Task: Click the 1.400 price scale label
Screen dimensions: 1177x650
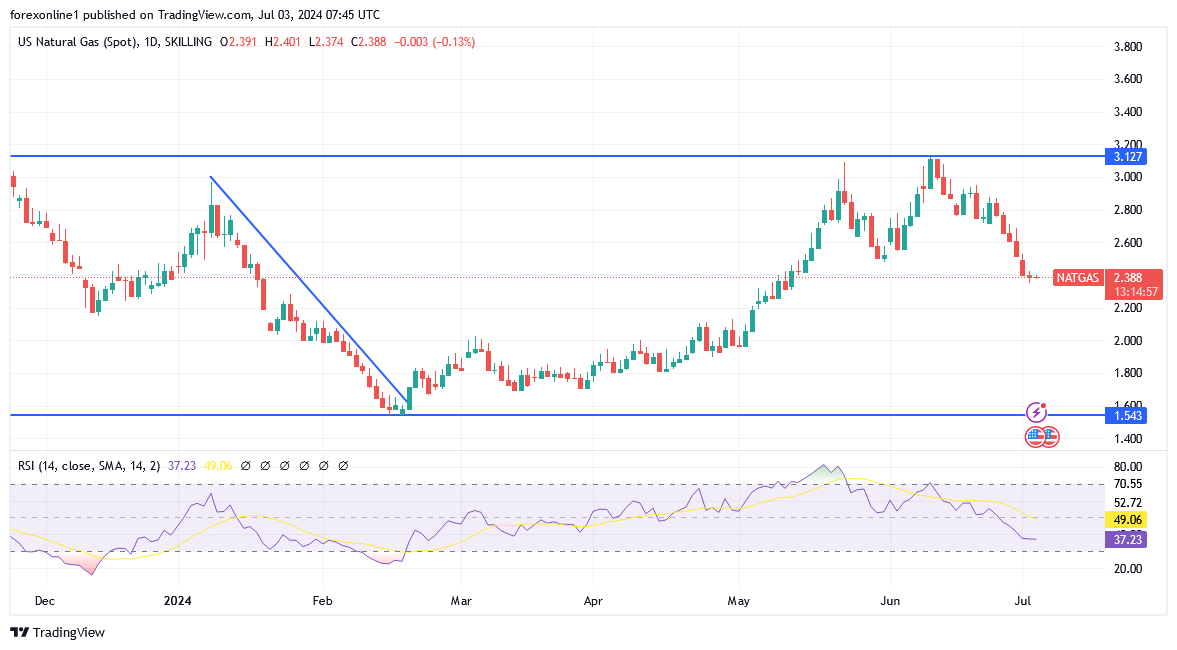Action: pos(1128,438)
